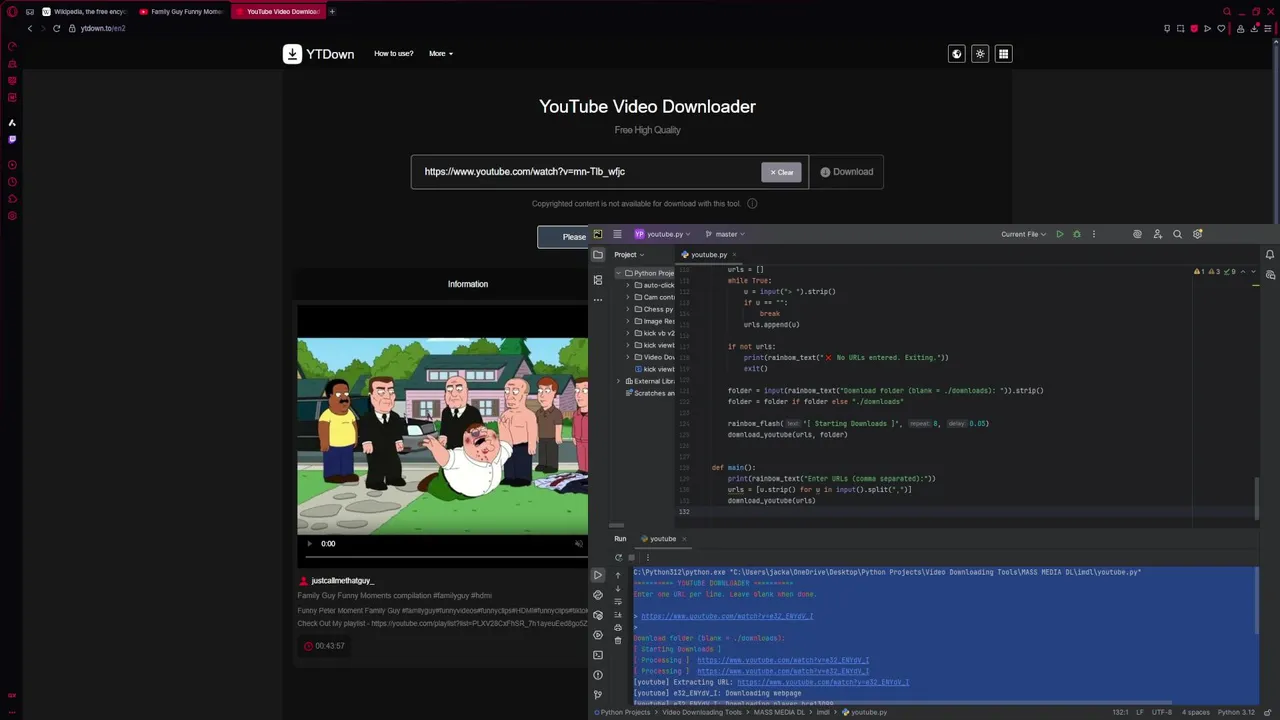Expand External Libraries node
The height and width of the screenshot is (720, 1280).
pyautogui.click(x=618, y=381)
